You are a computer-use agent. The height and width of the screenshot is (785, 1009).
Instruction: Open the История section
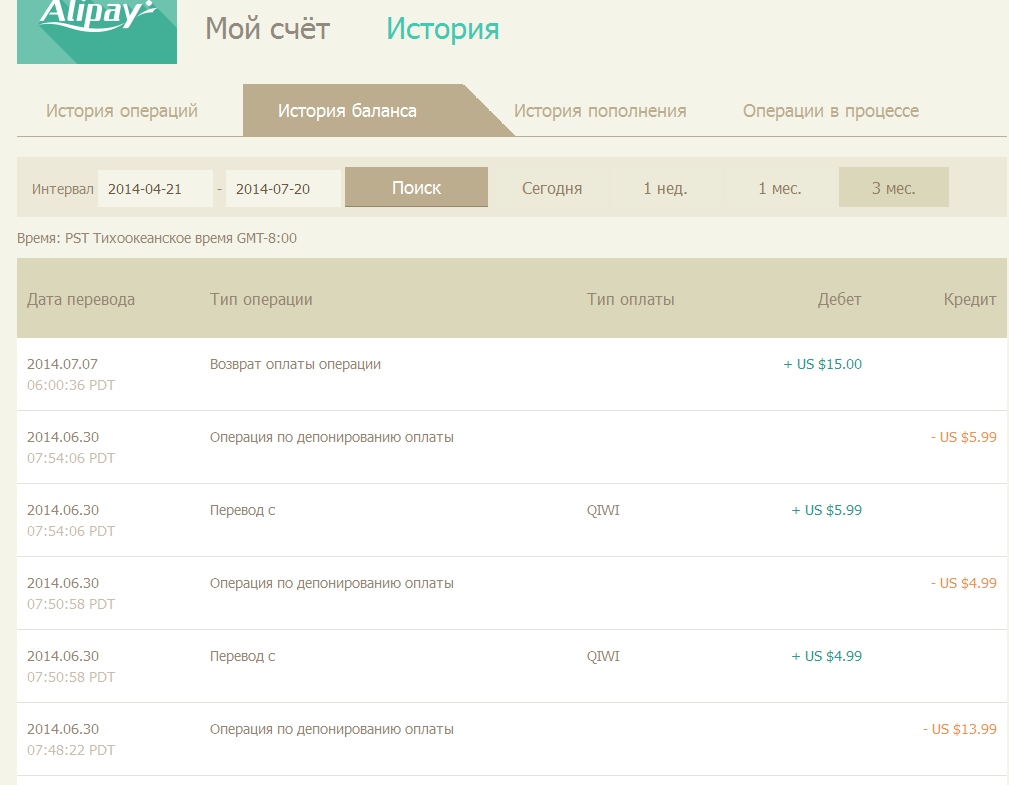coord(443,30)
